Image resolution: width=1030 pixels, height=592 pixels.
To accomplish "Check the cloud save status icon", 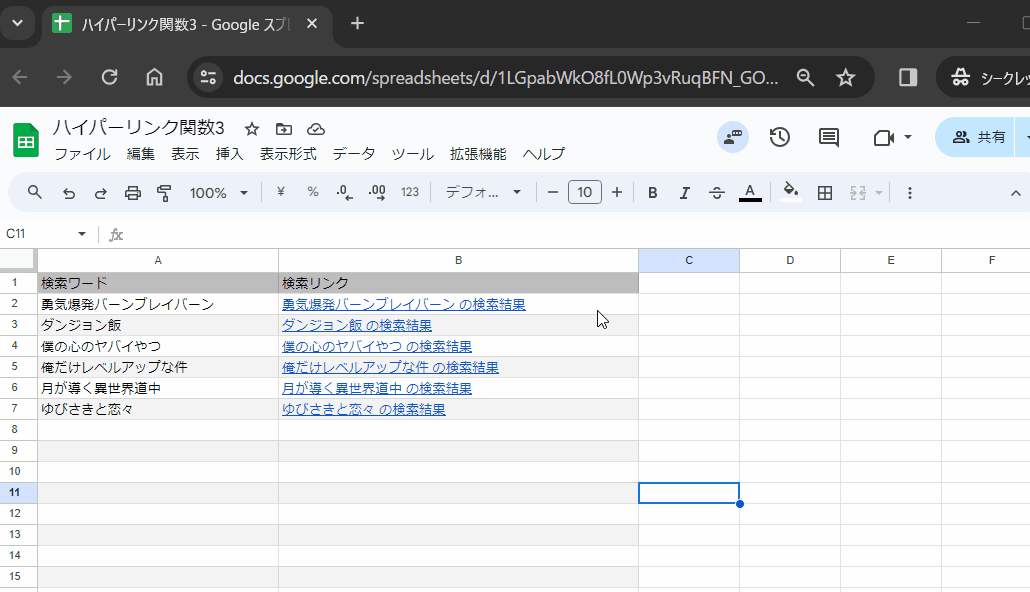I will click(316, 129).
